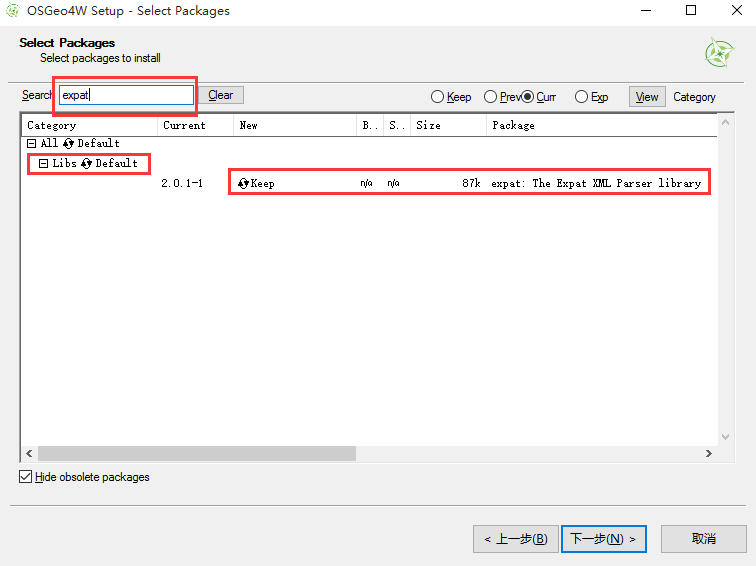Screen dimensions: 756x566
Task: Minimize the OSGeo4W Setup window
Action: click(x=646, y=10)
